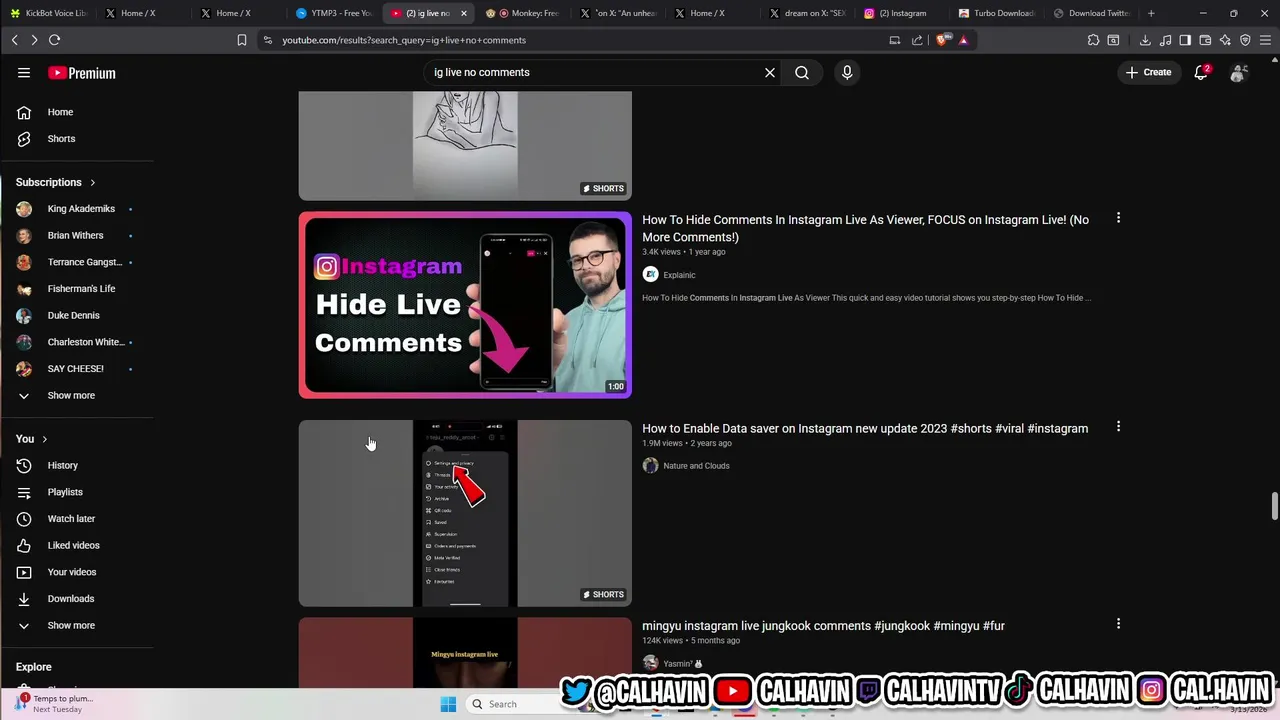Open the Create menu
This screenshot has height=720, width=1280.
(1148, 72)
